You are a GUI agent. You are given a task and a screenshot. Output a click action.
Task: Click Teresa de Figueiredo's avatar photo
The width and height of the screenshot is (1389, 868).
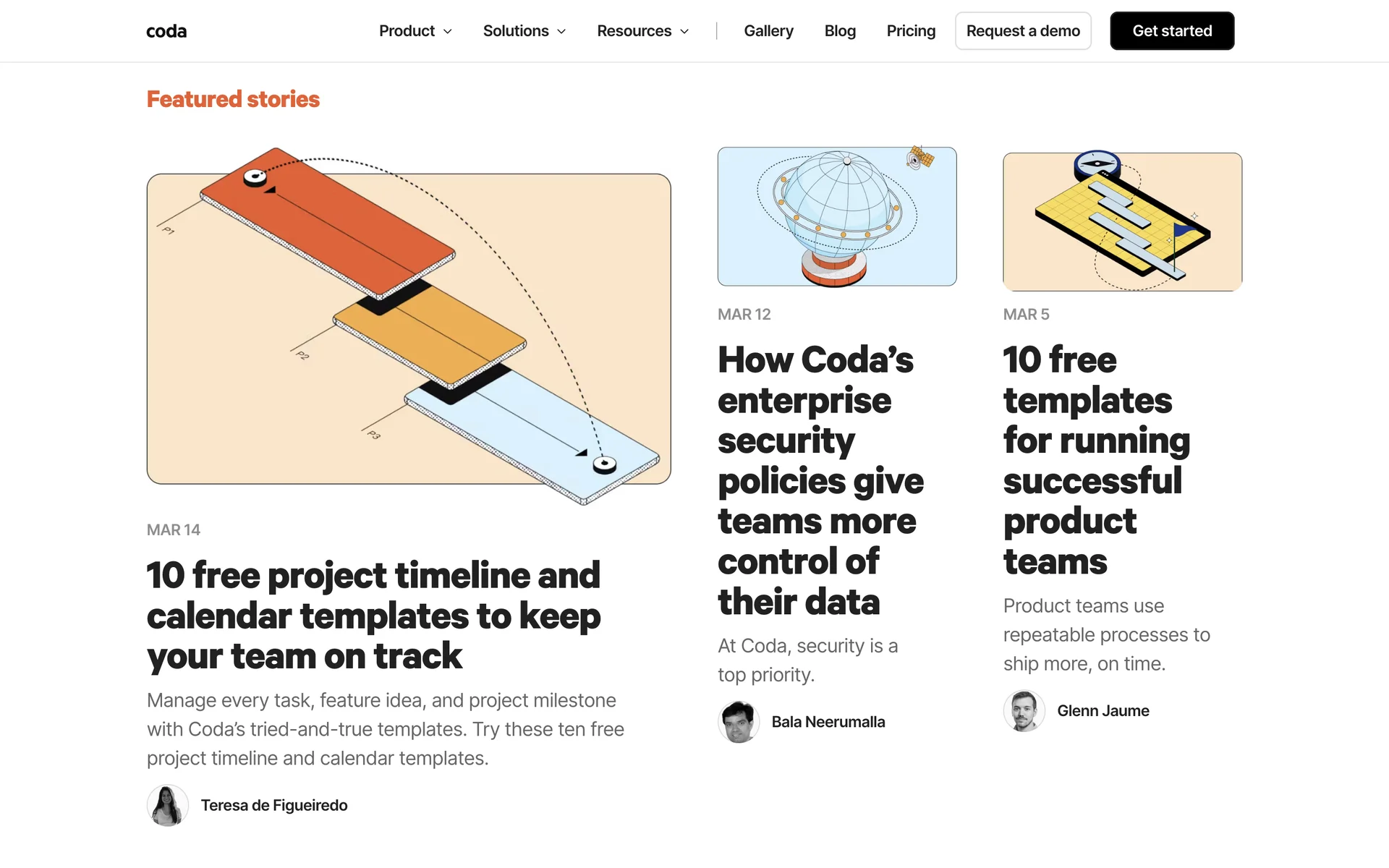click(x=168, y=805)
